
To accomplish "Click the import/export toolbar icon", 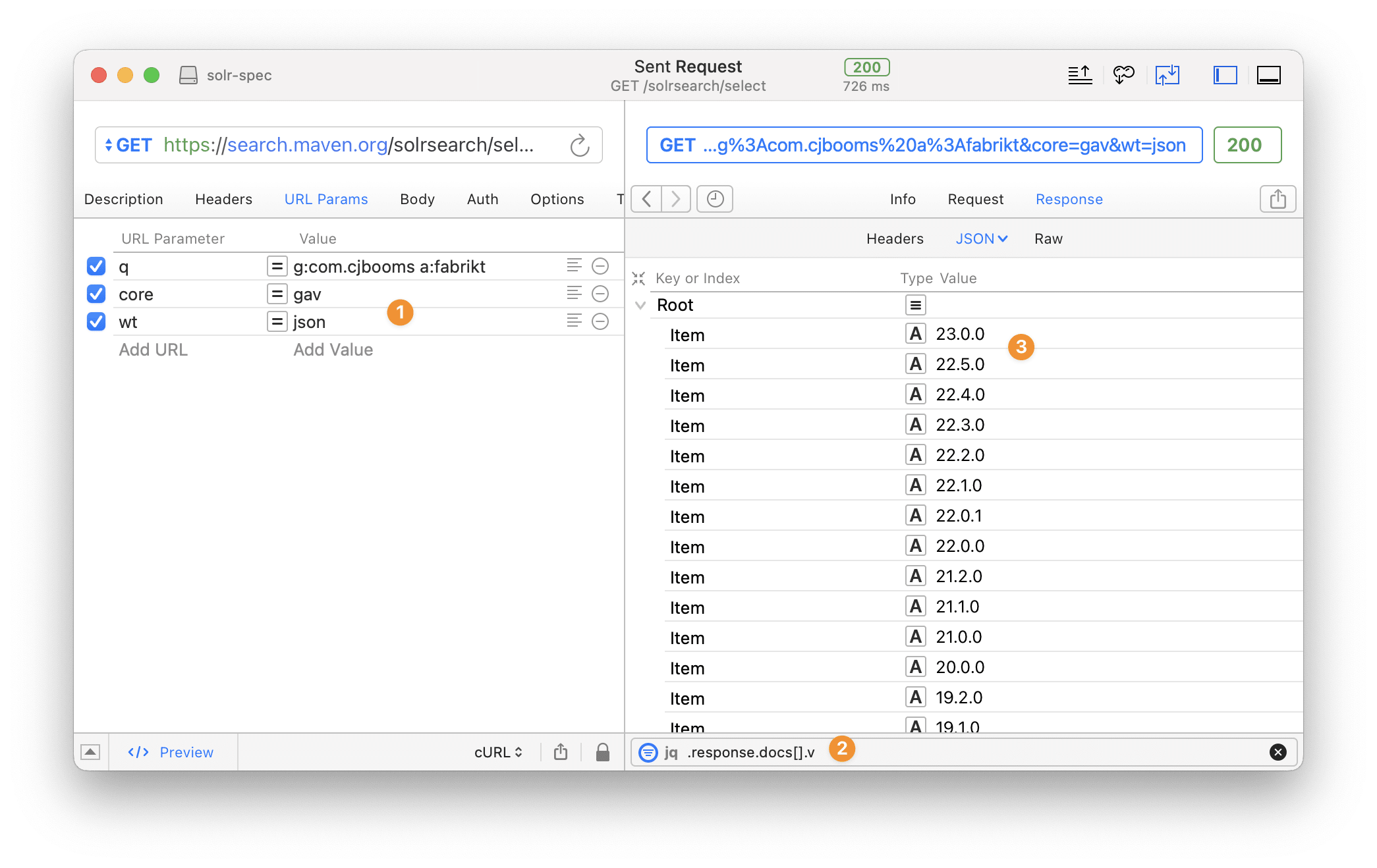I will [1168, 75].
